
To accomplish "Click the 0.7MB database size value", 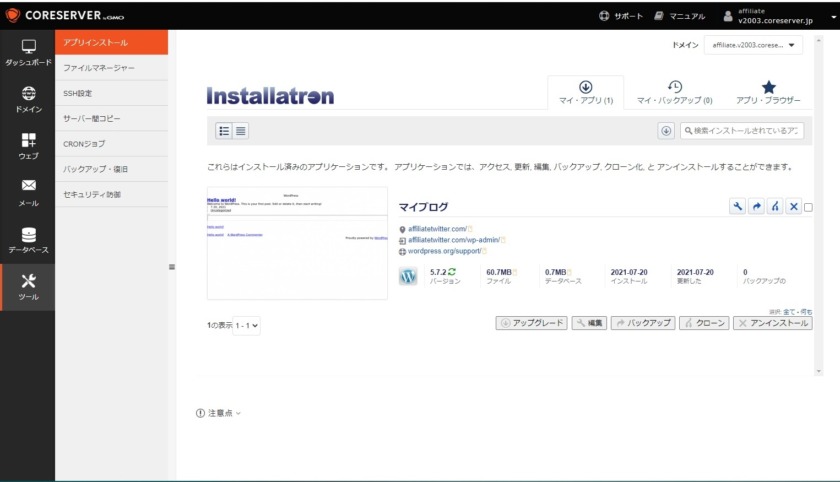I will [556, 272].
